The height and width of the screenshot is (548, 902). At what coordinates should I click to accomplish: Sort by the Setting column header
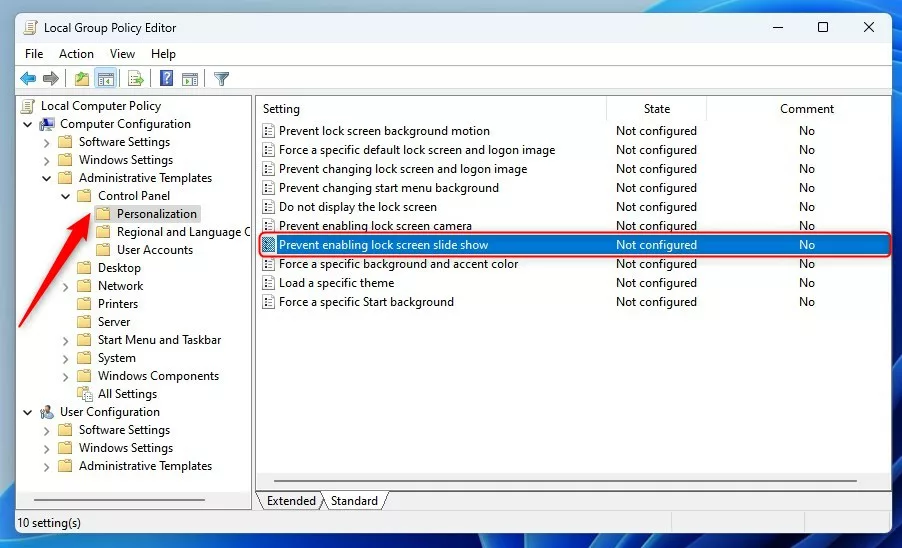[431, 109]
